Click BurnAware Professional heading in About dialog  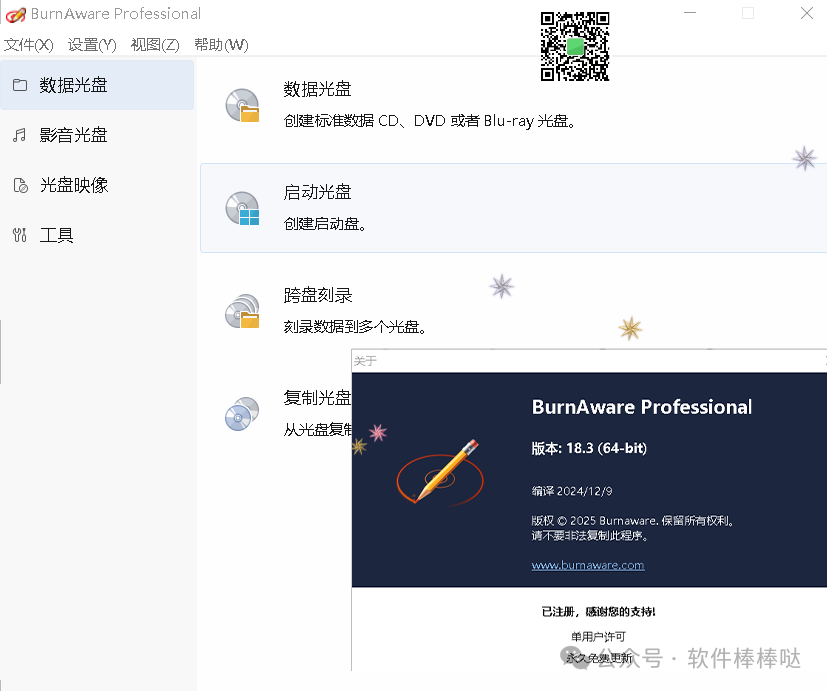coord(642,407)
